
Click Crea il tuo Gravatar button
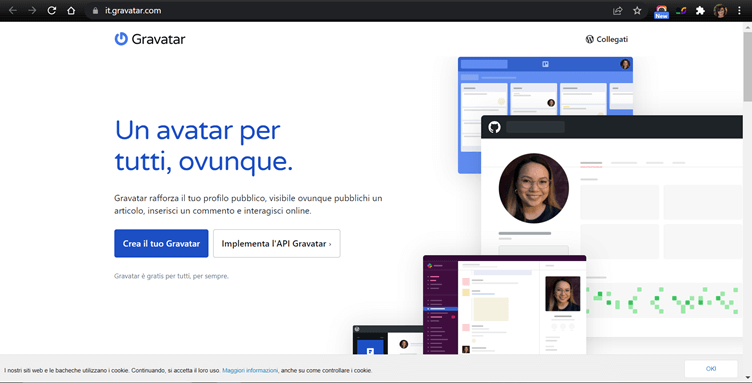pyautogui.click(x=161, y=244)
